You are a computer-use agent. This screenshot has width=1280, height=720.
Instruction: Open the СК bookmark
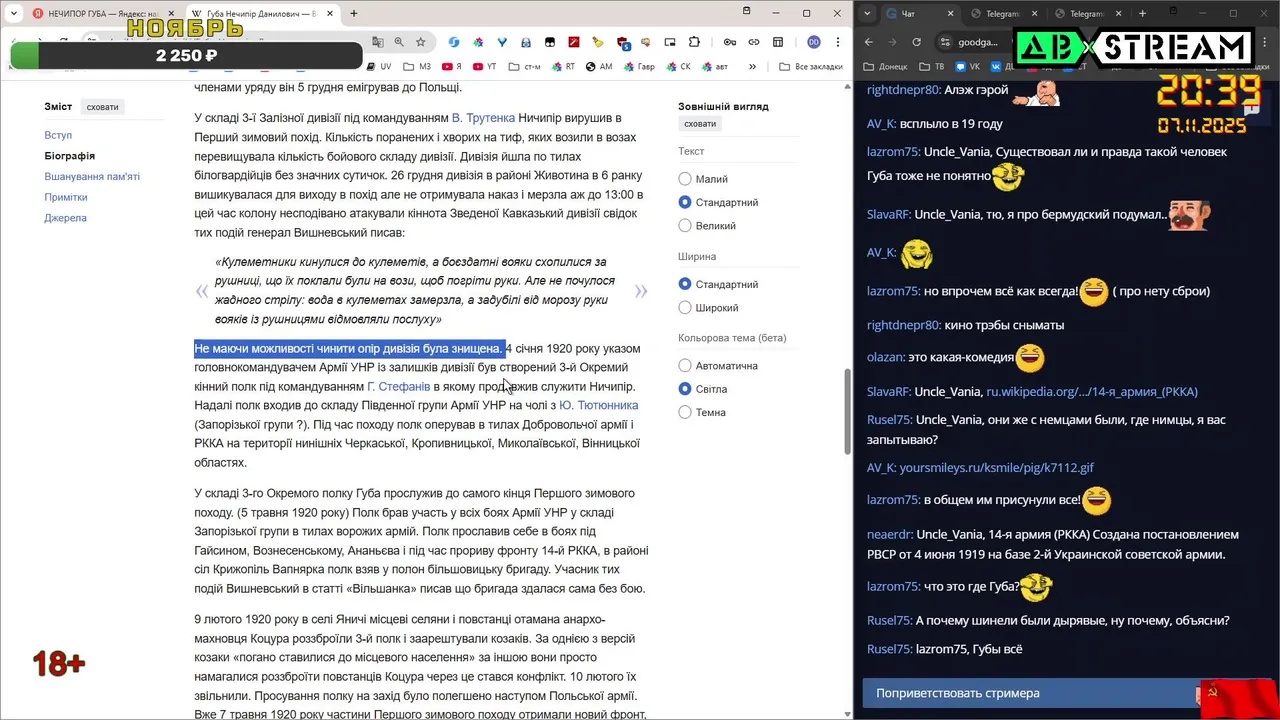678,66
